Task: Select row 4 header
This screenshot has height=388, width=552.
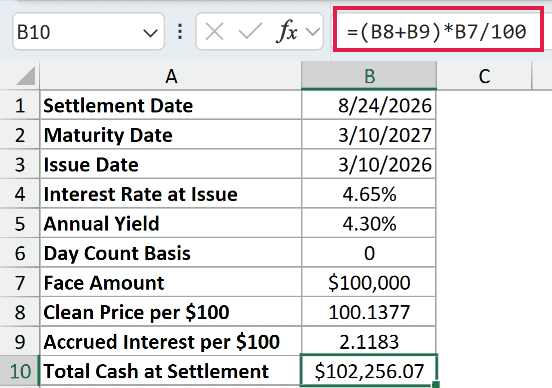Action: click(x=20, y=194)
